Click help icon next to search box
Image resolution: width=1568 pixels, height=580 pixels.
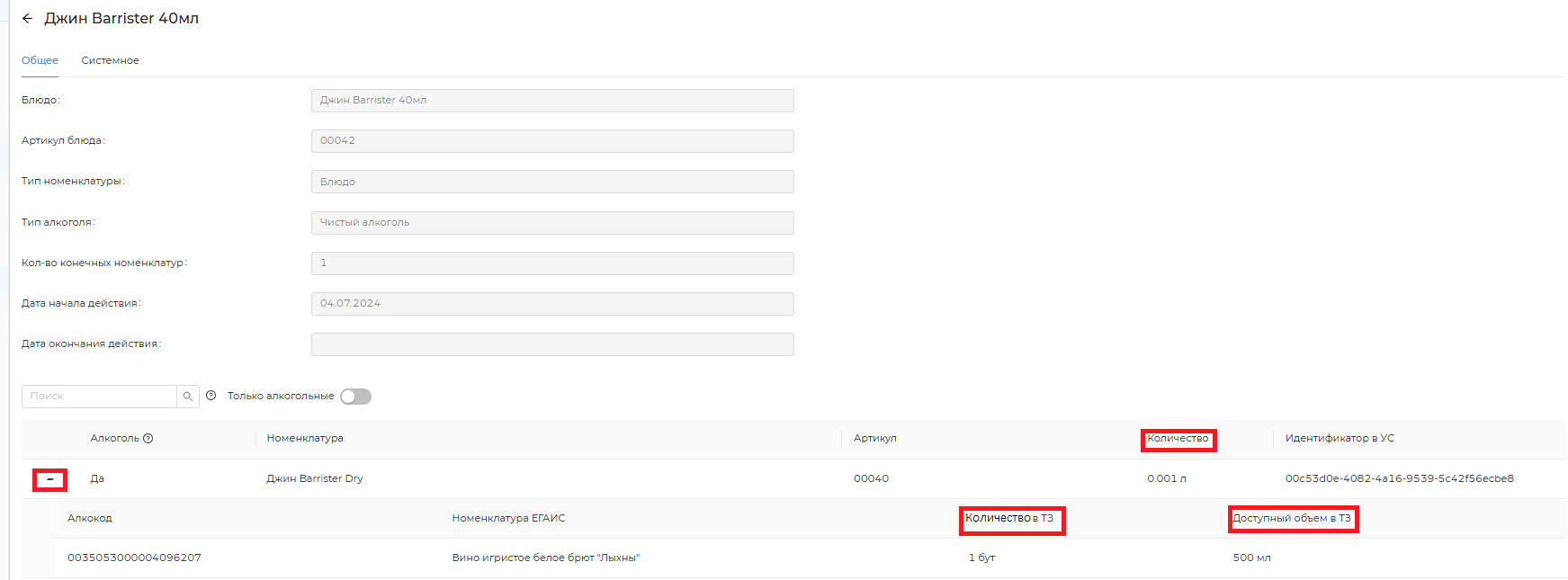click(211, 396)
